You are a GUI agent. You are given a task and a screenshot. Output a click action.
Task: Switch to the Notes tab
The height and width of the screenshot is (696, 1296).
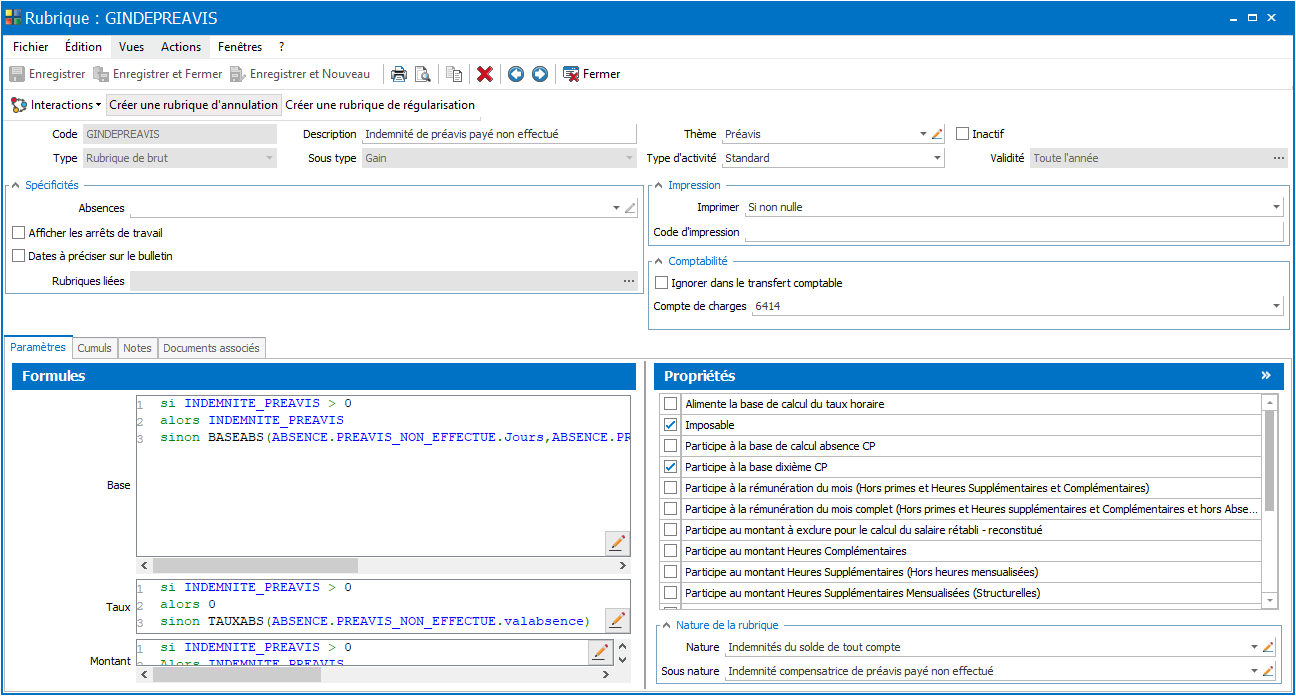coord(137,348)
